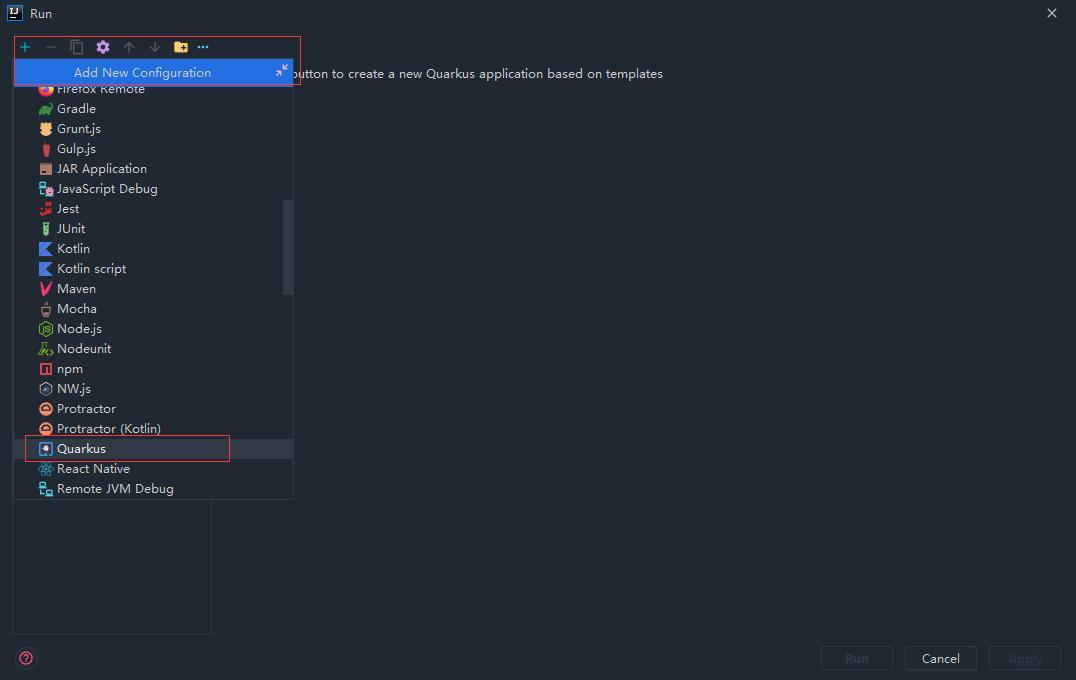Choose Mocha from the configuration list
This screenshot has height=680, width=1076.
[x=154, y=309]
